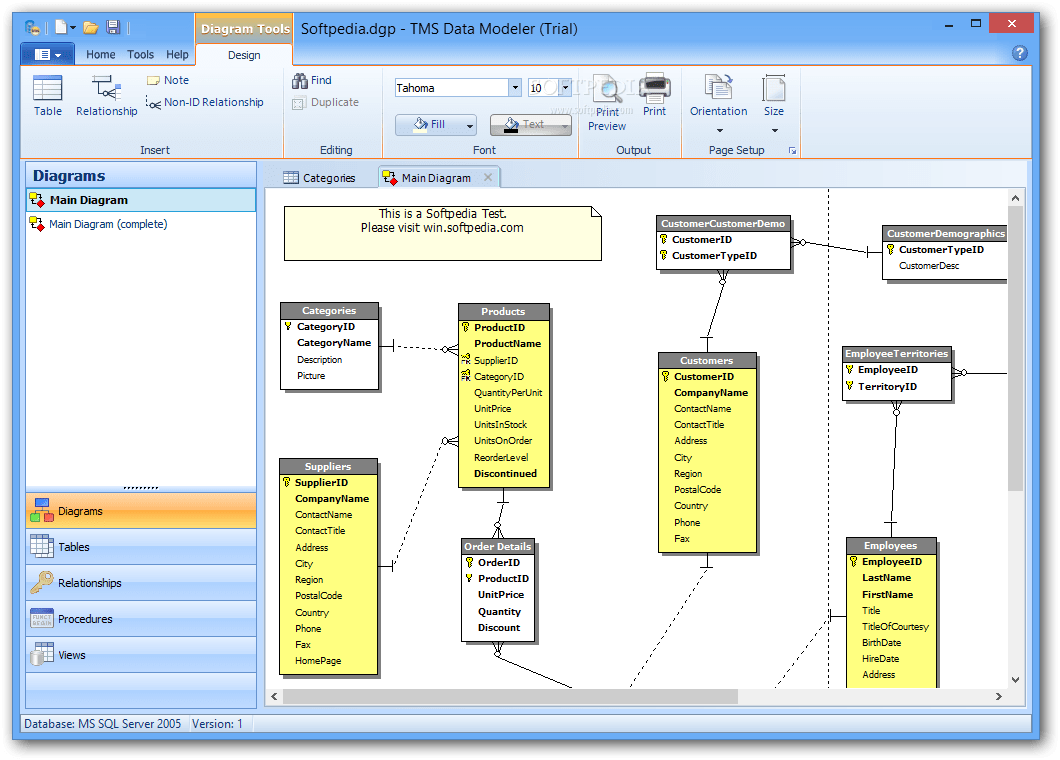Select the Relationship insert tool

[106, 95]
